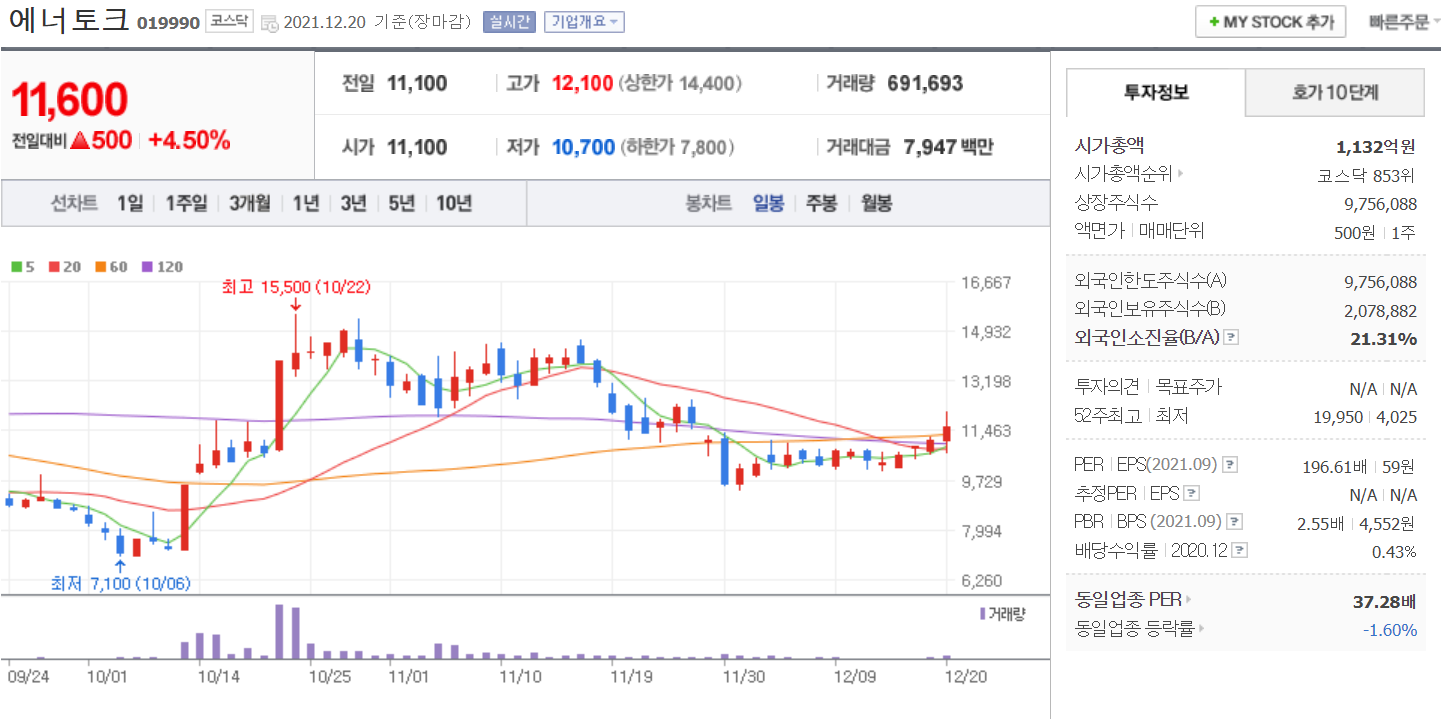Click the 저가 value 10,700
This screenshot has width=1449, height=719.
point(583,148)
